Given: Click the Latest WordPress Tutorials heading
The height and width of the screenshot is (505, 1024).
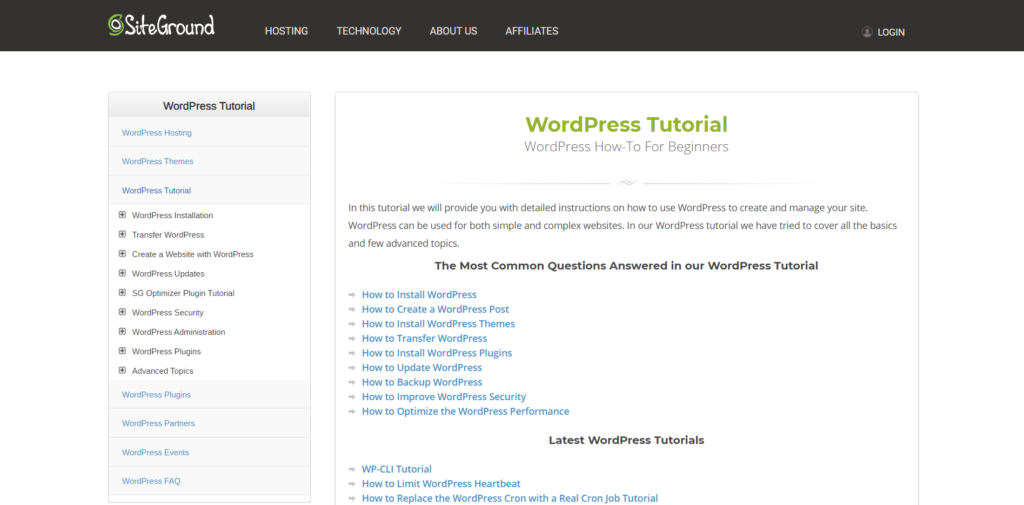Looking at the screenshot, I should point(626,440).
